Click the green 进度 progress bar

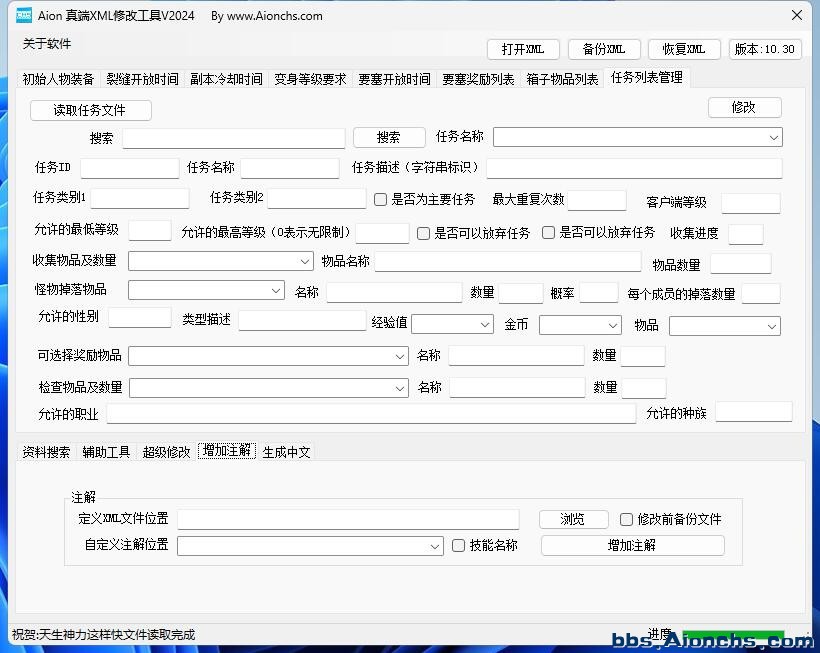733,635
